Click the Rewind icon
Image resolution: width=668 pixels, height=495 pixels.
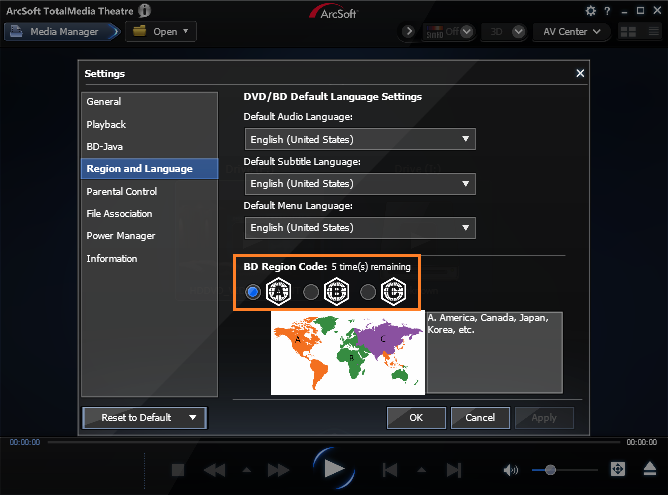coord(214,469)
